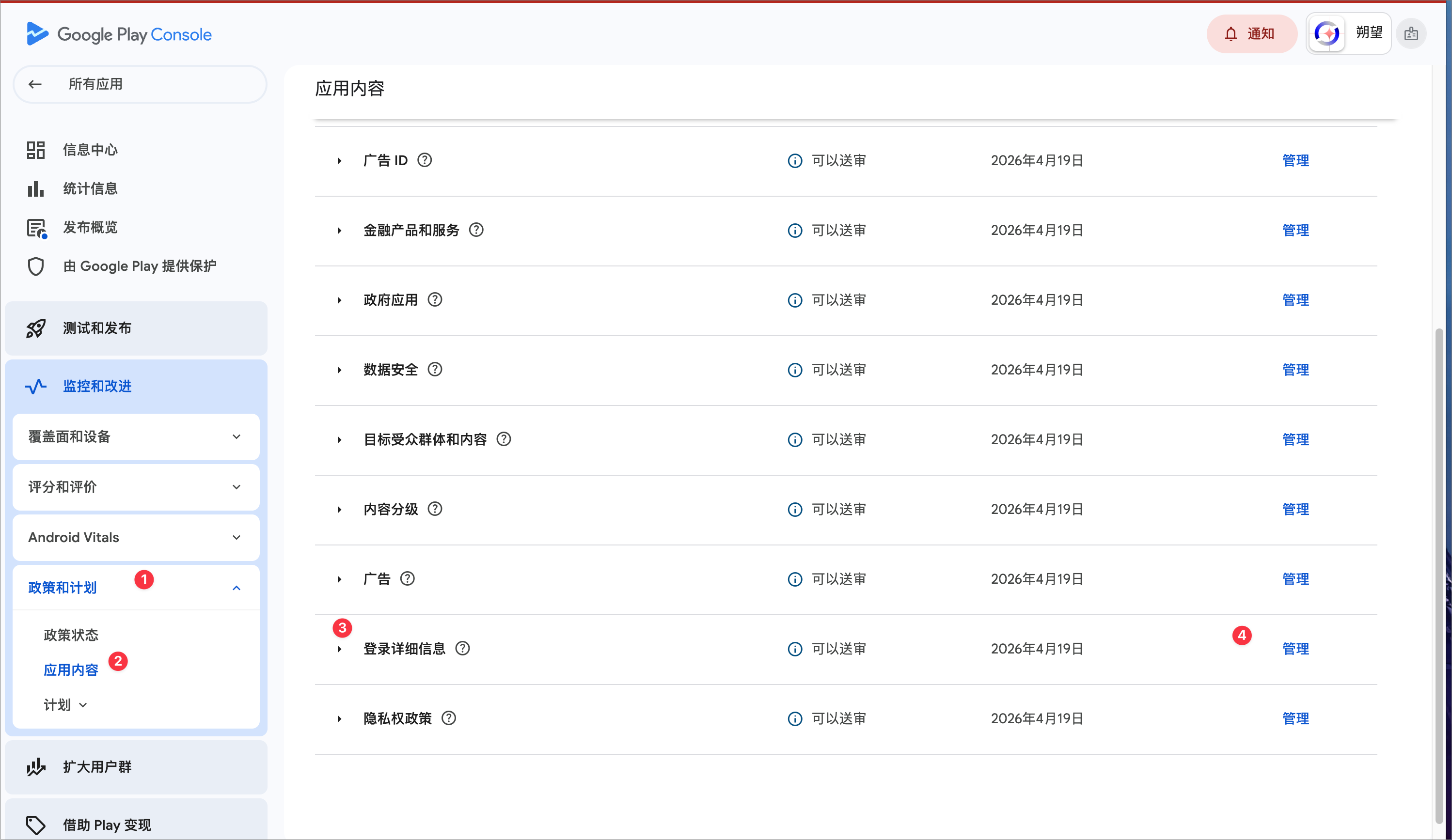Click the shield icon for Play protection
Screen dimensions: 1452x840
(36, 266)
